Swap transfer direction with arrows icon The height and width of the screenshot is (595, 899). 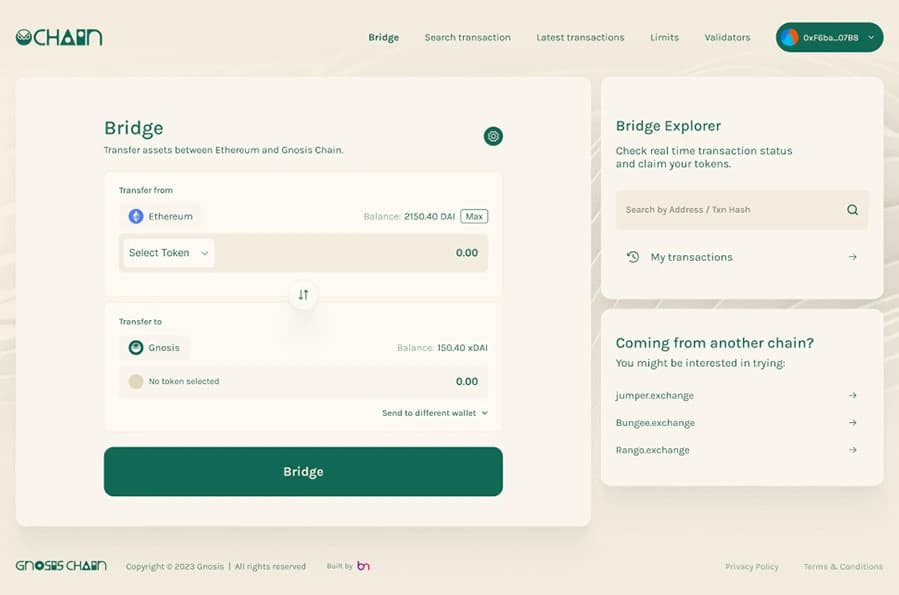click(303, 295)
